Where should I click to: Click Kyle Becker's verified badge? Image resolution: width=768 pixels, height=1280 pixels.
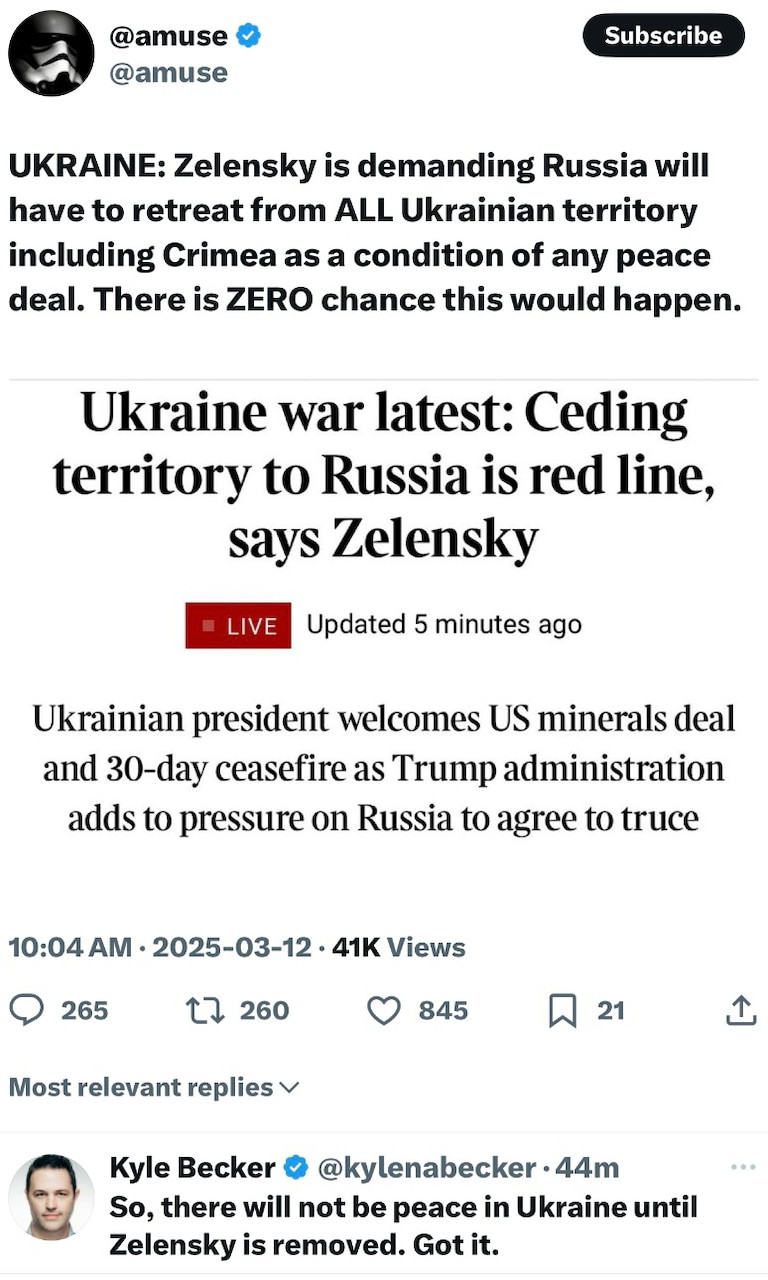tap(296, 1167)
